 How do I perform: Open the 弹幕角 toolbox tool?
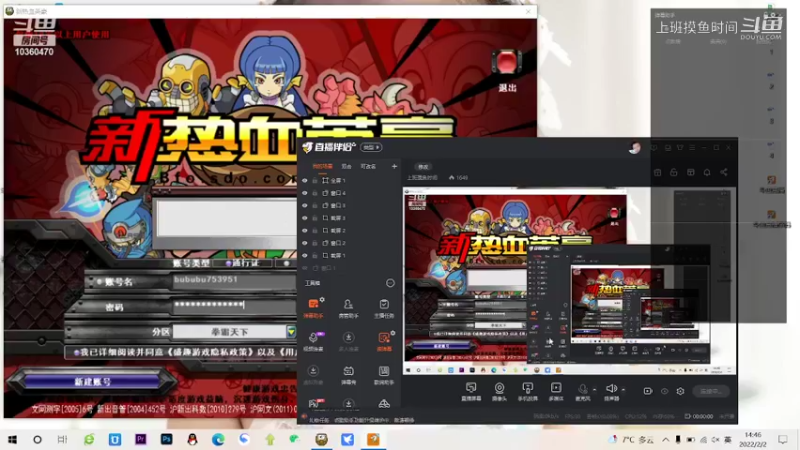point(348,374)
